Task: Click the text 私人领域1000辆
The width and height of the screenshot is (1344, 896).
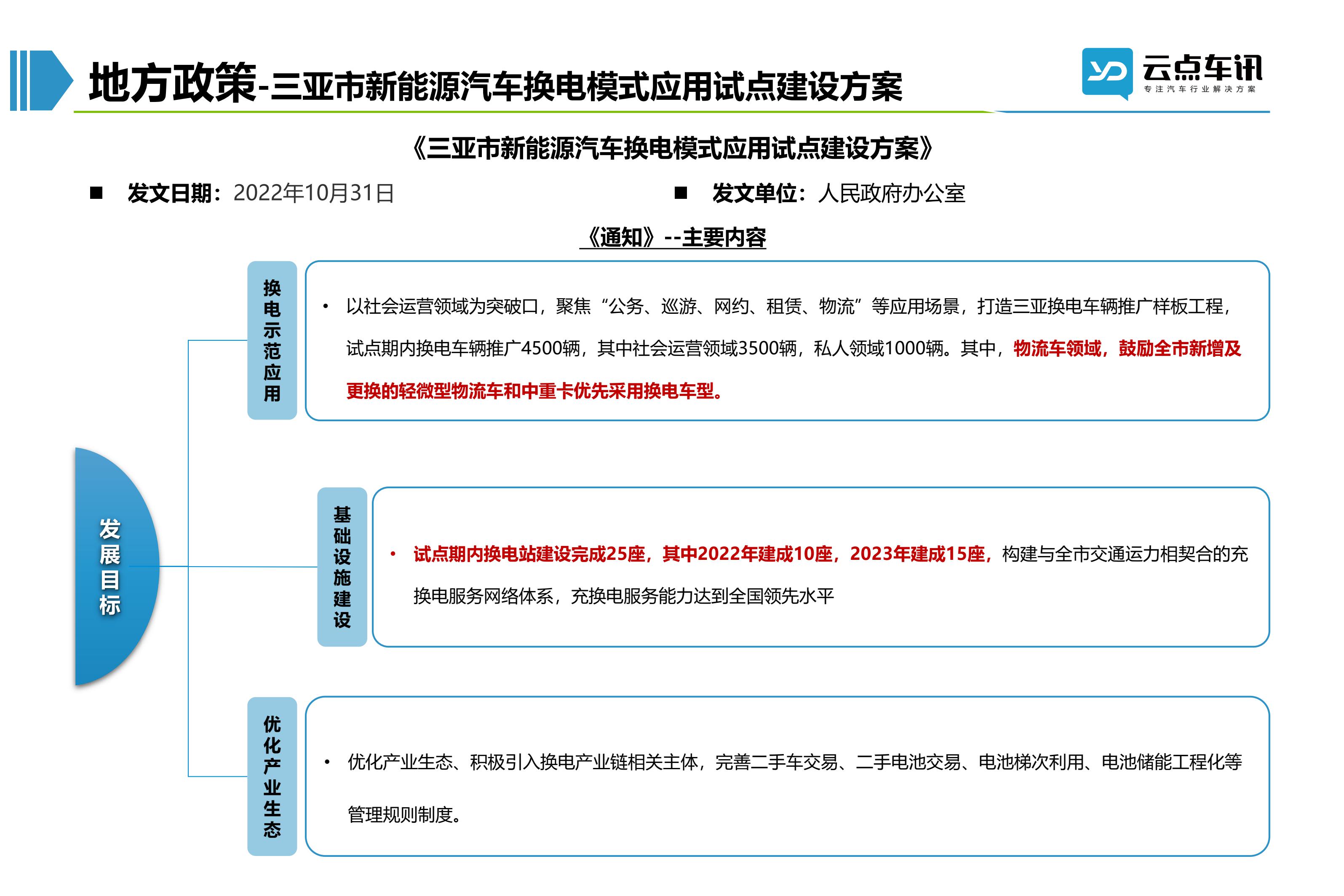Action: pos(878,348)
